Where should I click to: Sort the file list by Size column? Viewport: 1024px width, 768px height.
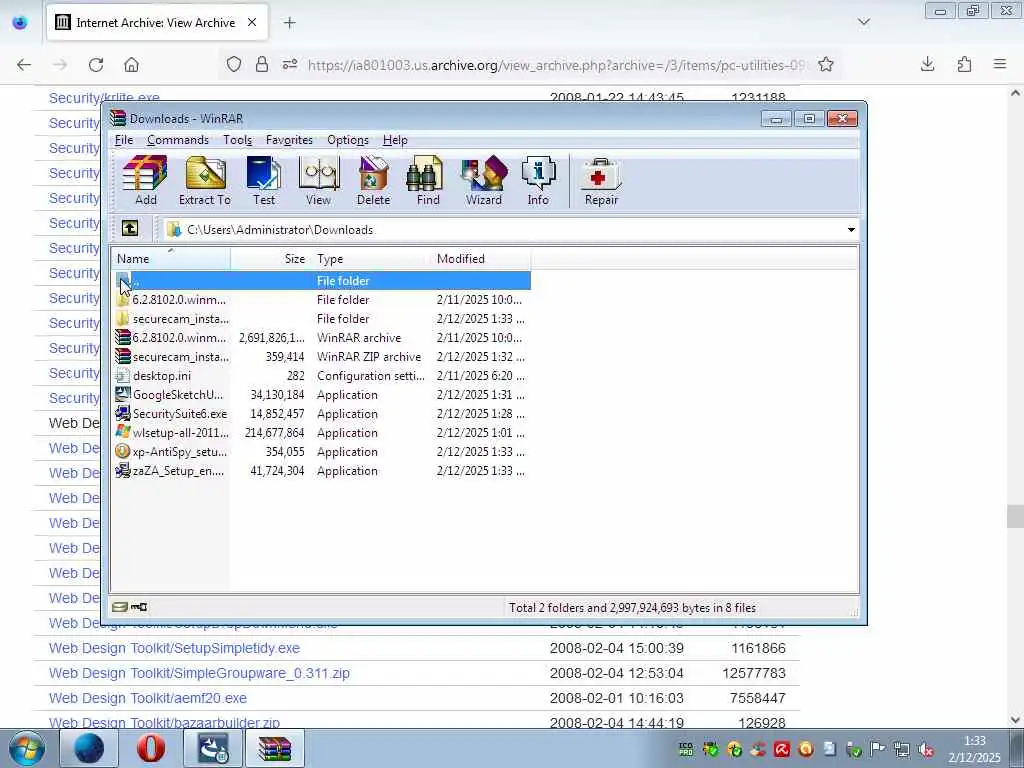(271, 259)
